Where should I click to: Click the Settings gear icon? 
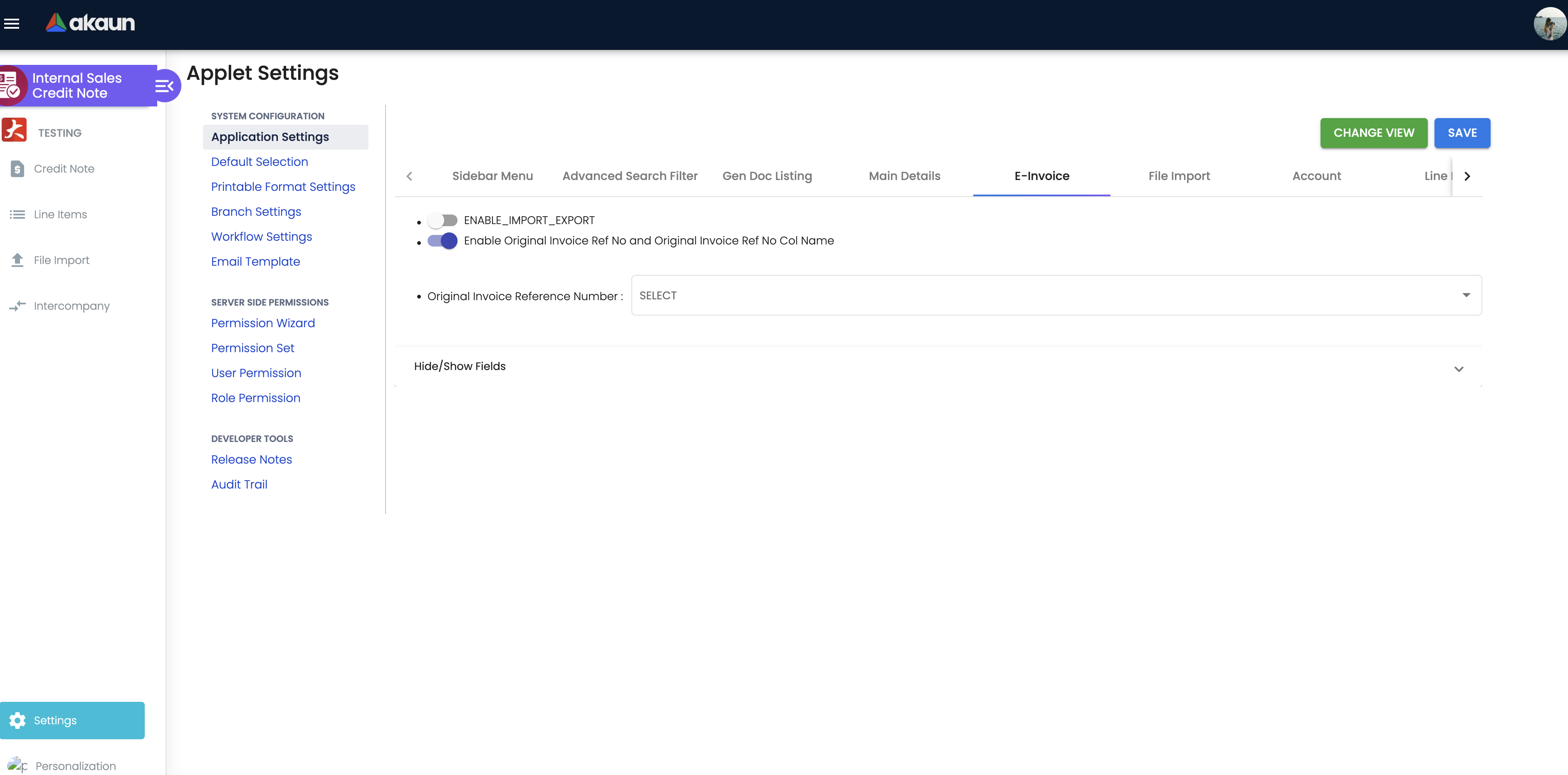point(17,720)
